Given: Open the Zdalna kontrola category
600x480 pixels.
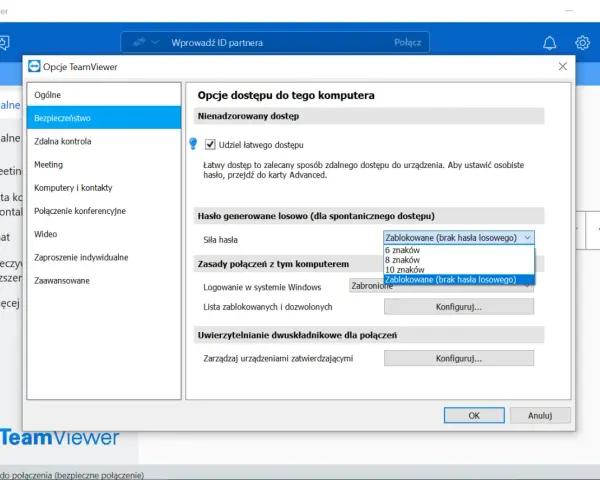Looking at the screenshot, I should coord(104,141).
